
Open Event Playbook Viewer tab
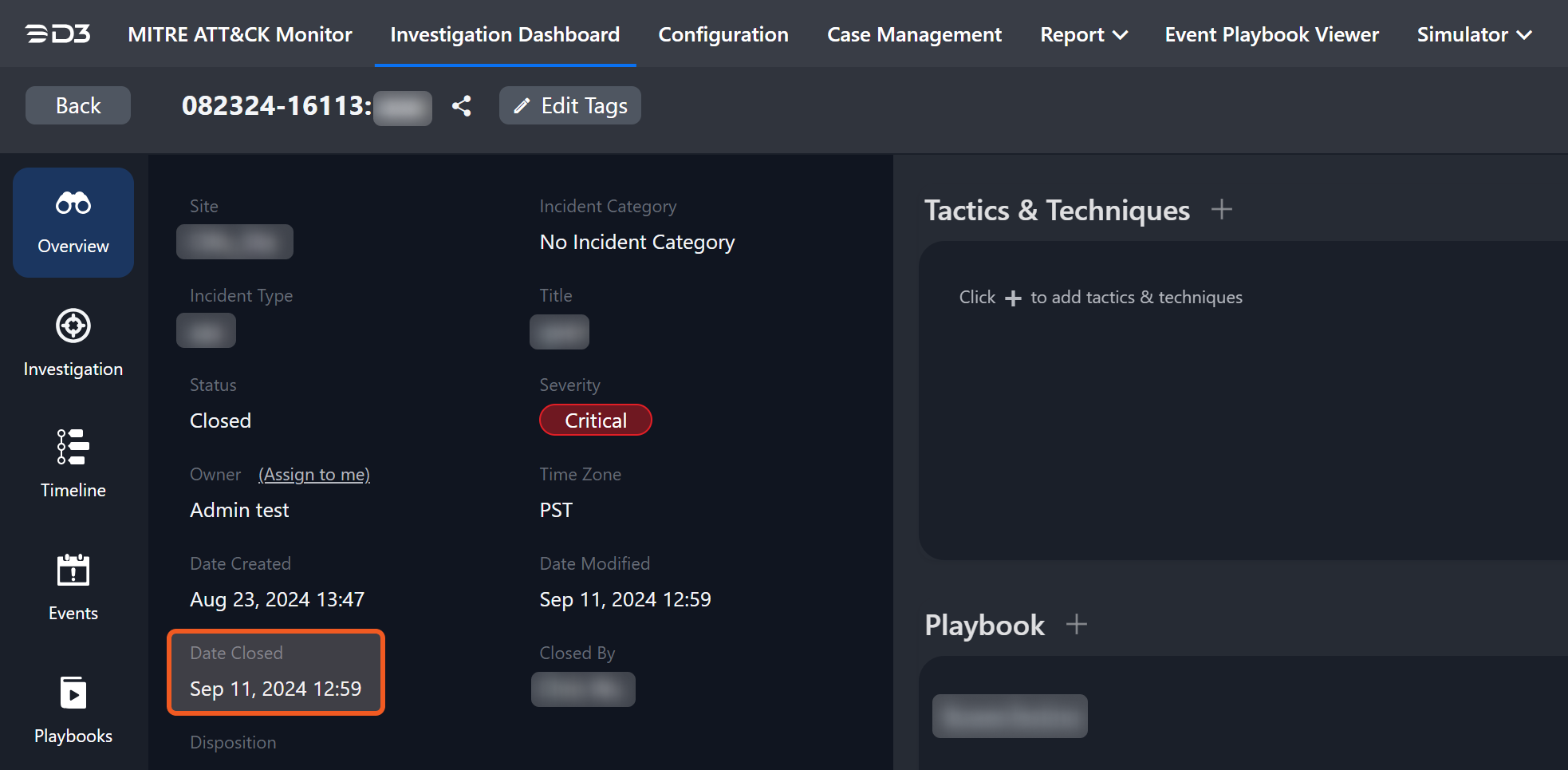1271,35
